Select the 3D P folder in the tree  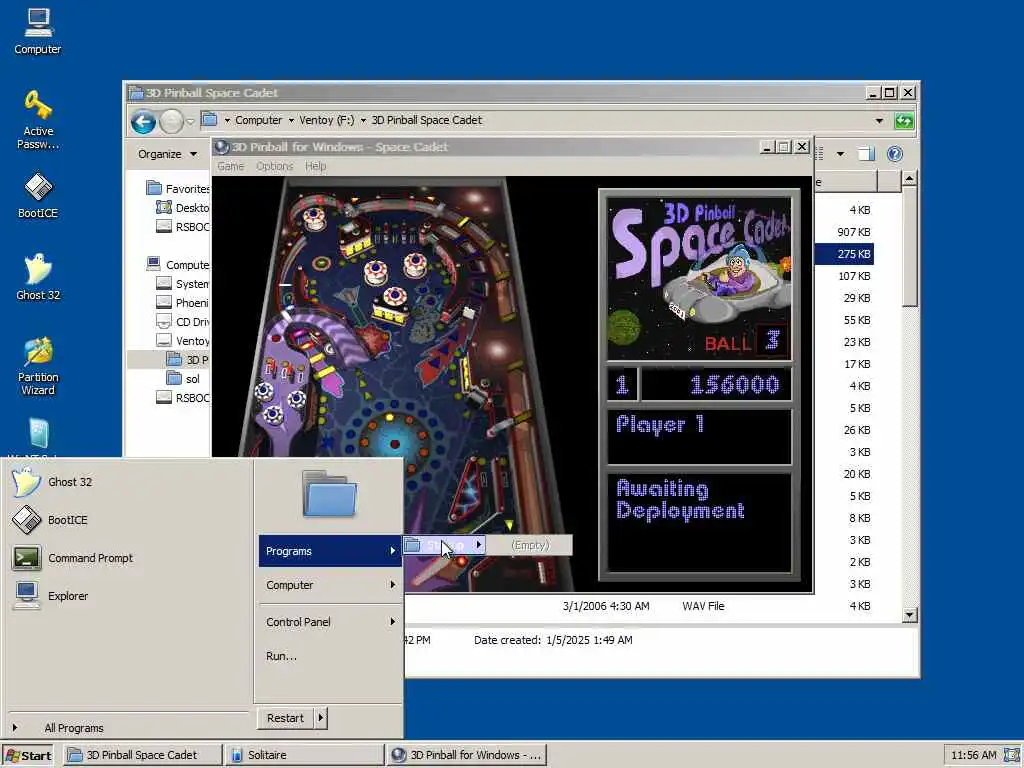tap(187, 360)
